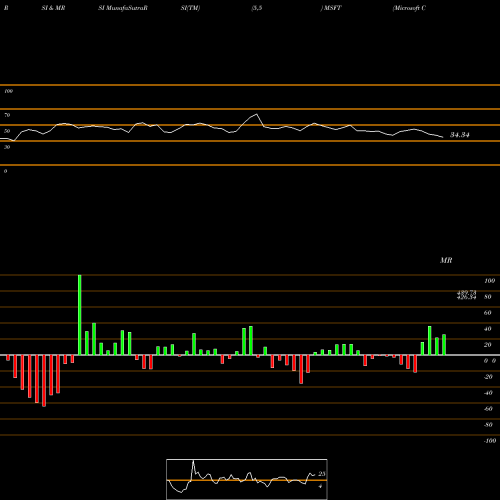This screenshot has height=500, width=500.
Task: Click the MR axis label 60
Action: coord(488,313)
